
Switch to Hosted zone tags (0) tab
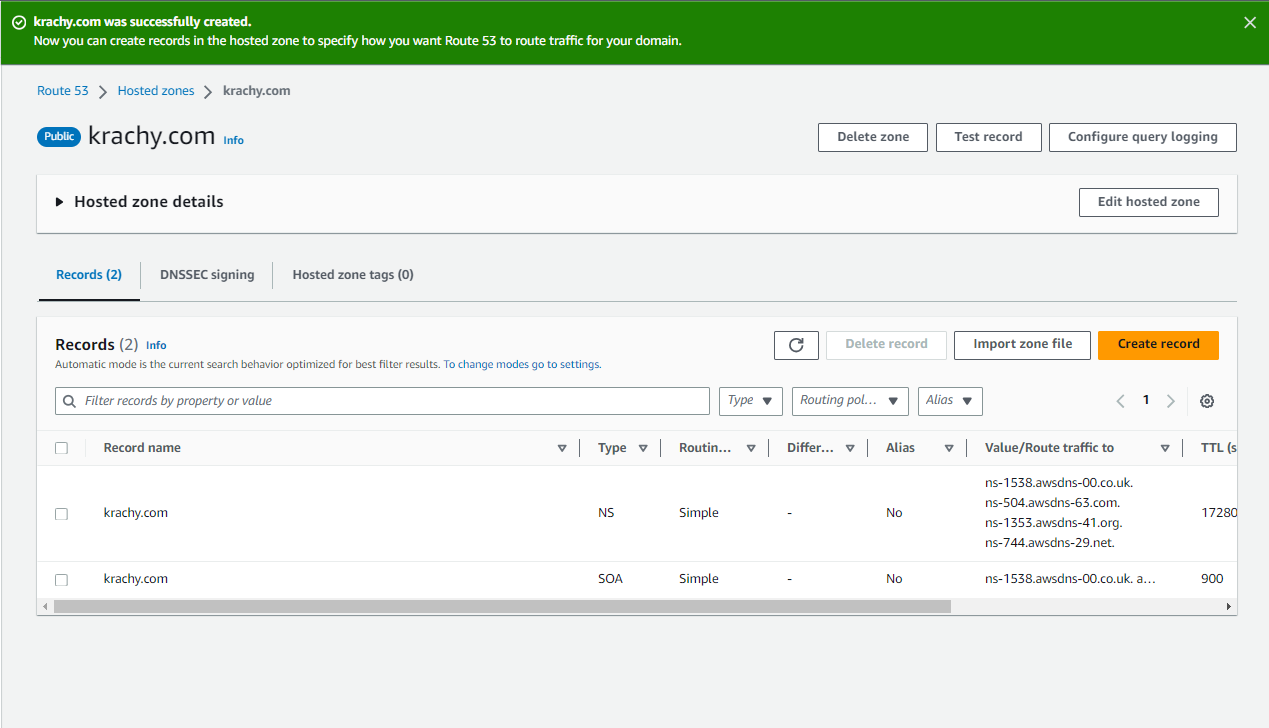click(353, 275)
